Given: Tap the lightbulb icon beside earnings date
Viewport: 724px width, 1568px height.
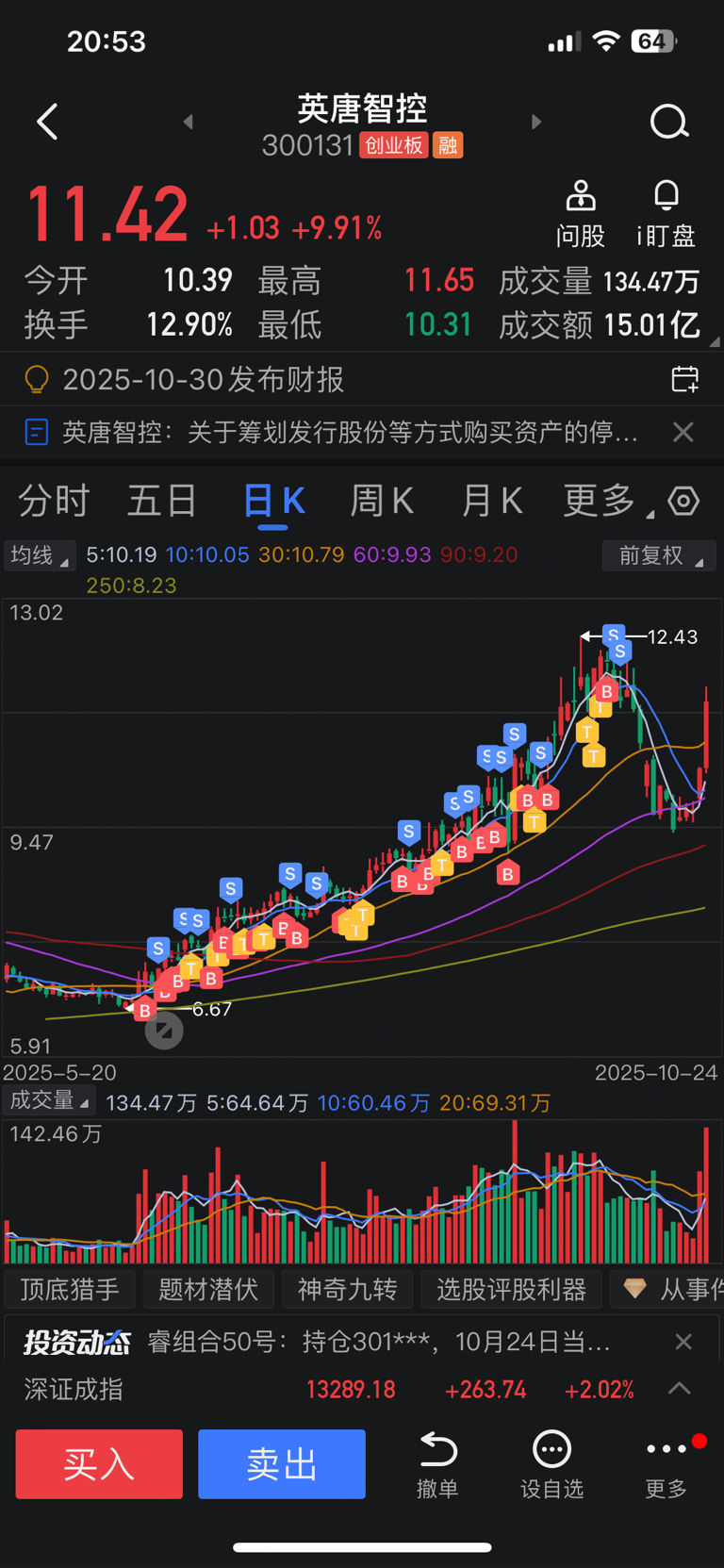Looking at the screenshot, I should click(36, 380).
